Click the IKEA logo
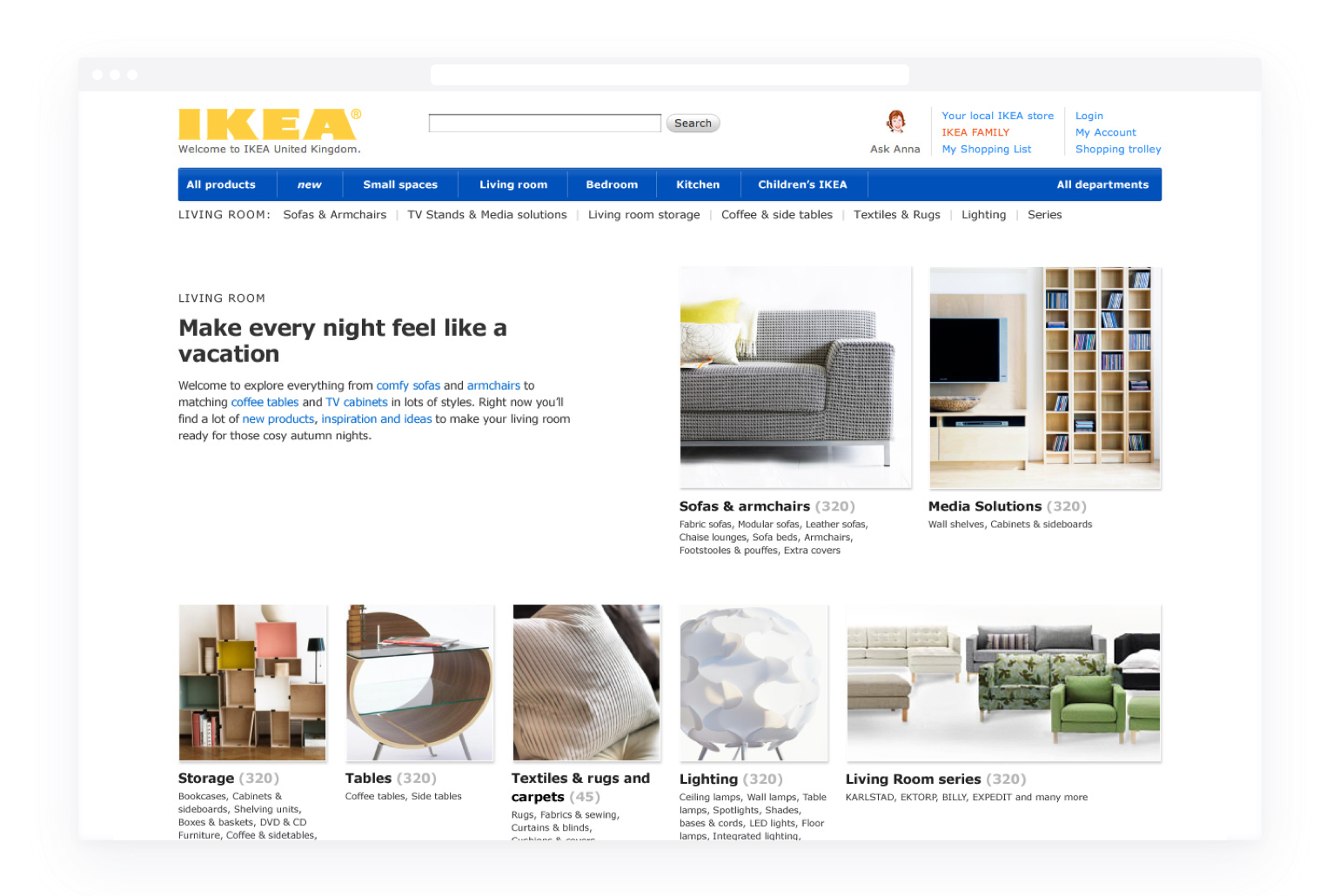Viewport: 1340px width, 896px height. pos(270,124)
